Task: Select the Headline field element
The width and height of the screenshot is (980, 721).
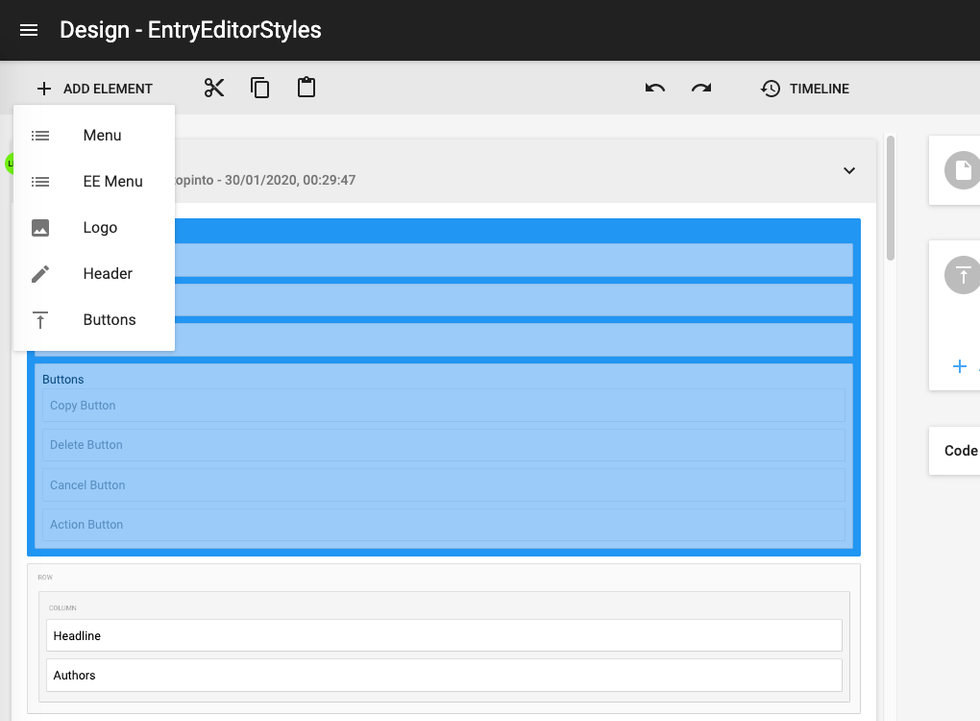Action: 443,635
